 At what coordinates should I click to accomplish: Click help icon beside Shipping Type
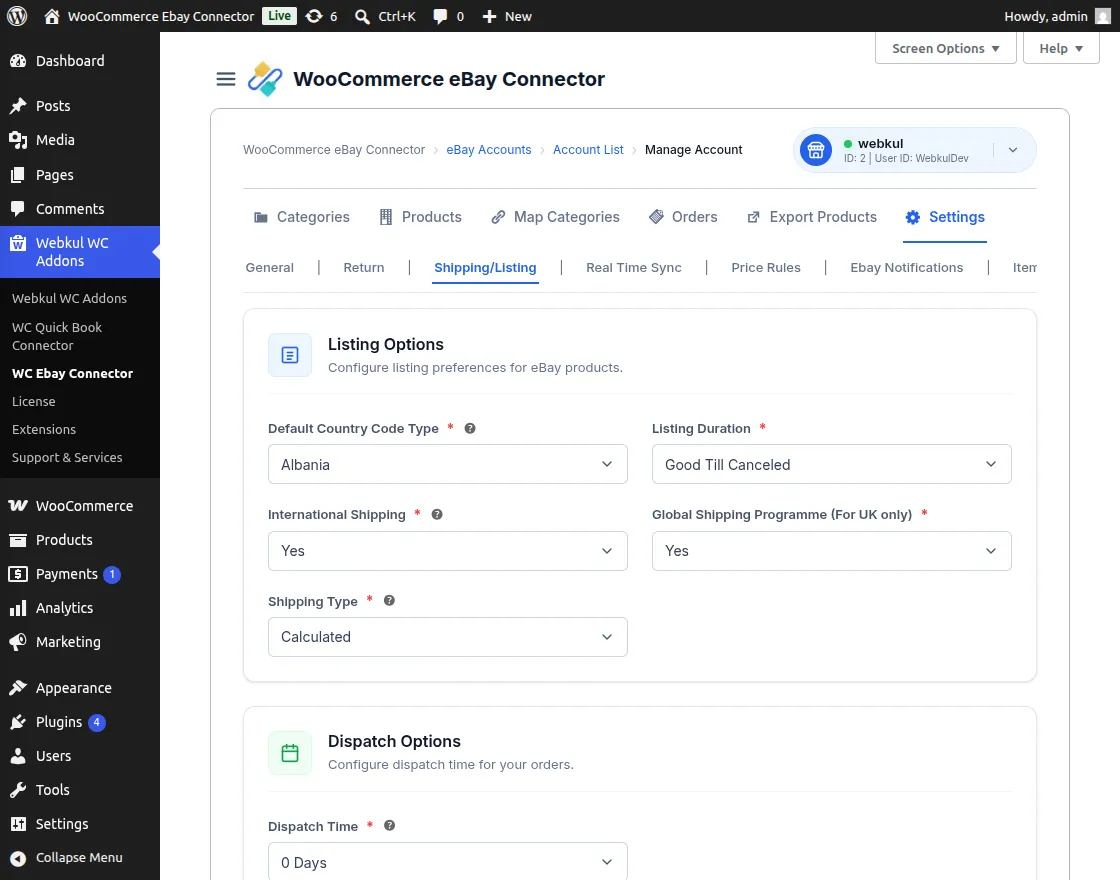pos(389,601)
